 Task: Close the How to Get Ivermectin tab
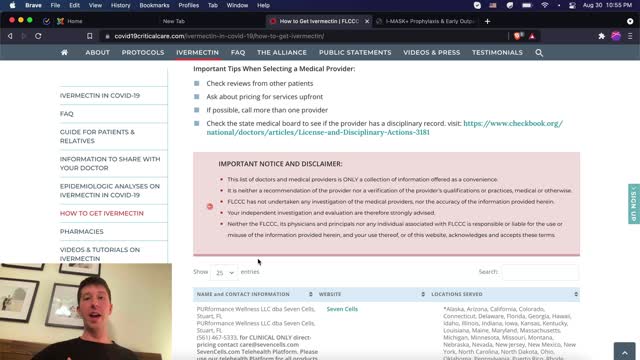[x=367, y=21]
